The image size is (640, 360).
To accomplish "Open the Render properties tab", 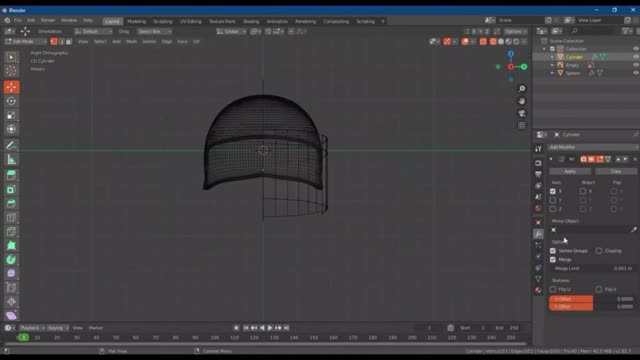I will [538, 163].
